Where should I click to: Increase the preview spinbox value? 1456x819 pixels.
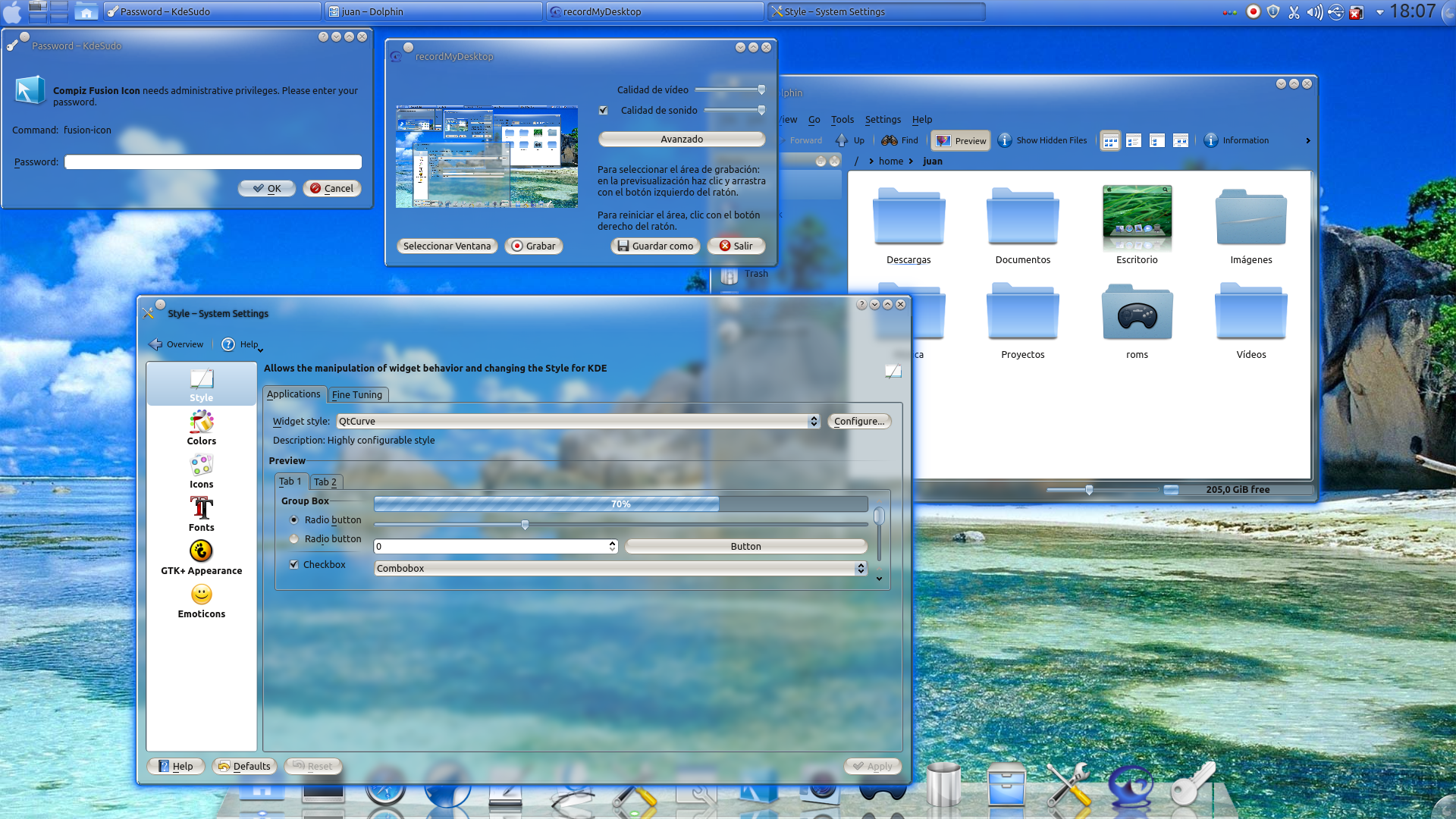click(x=612, y=543)
